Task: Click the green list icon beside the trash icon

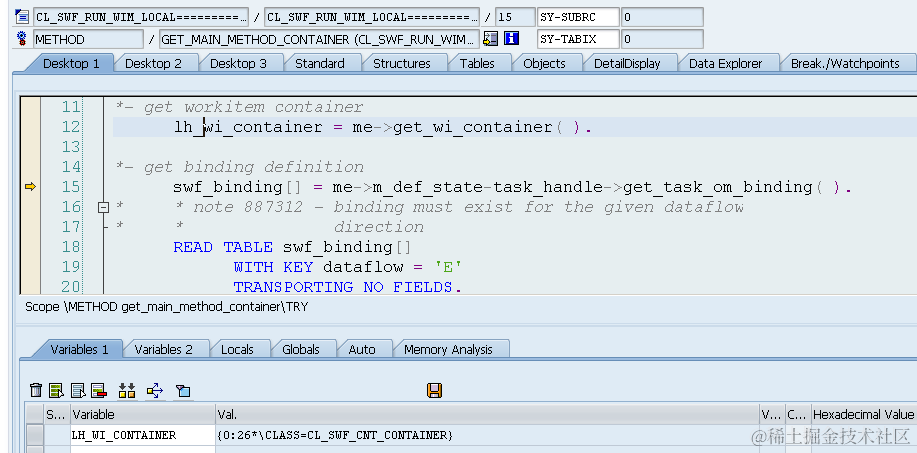Action: coord(56,390)
